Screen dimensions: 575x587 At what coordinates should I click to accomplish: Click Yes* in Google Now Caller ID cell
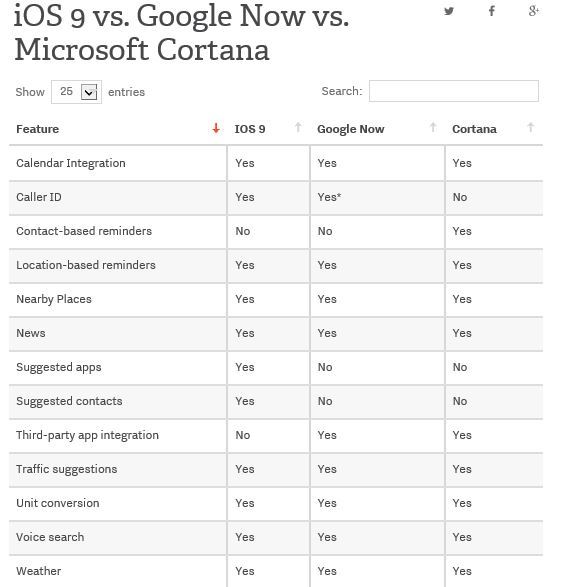point(329,197)
